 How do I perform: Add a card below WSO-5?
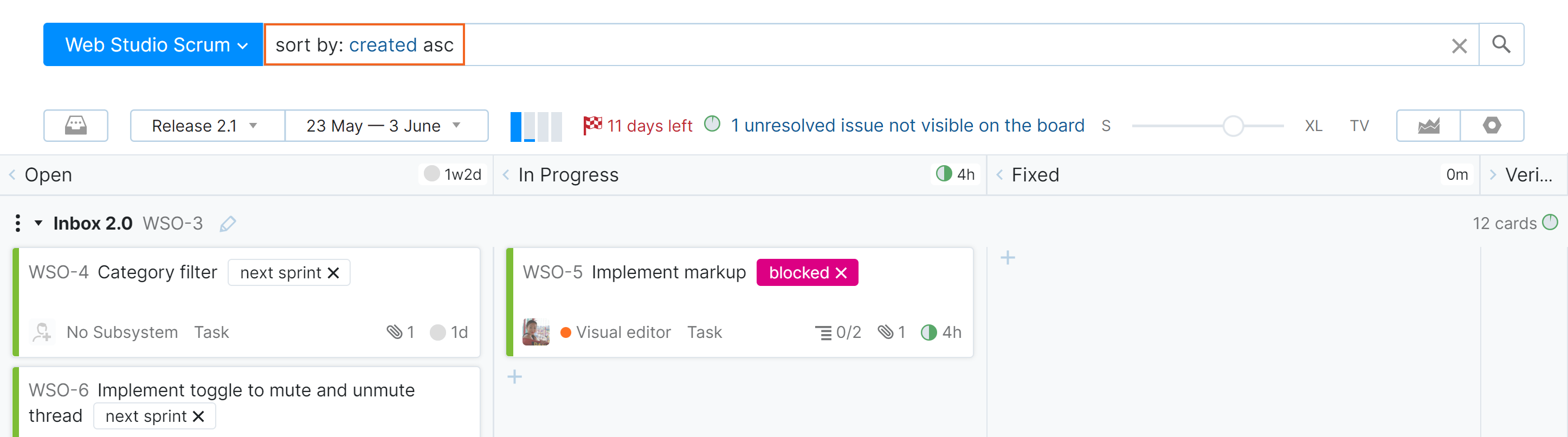pyautogui.click(x=514, y=377)
